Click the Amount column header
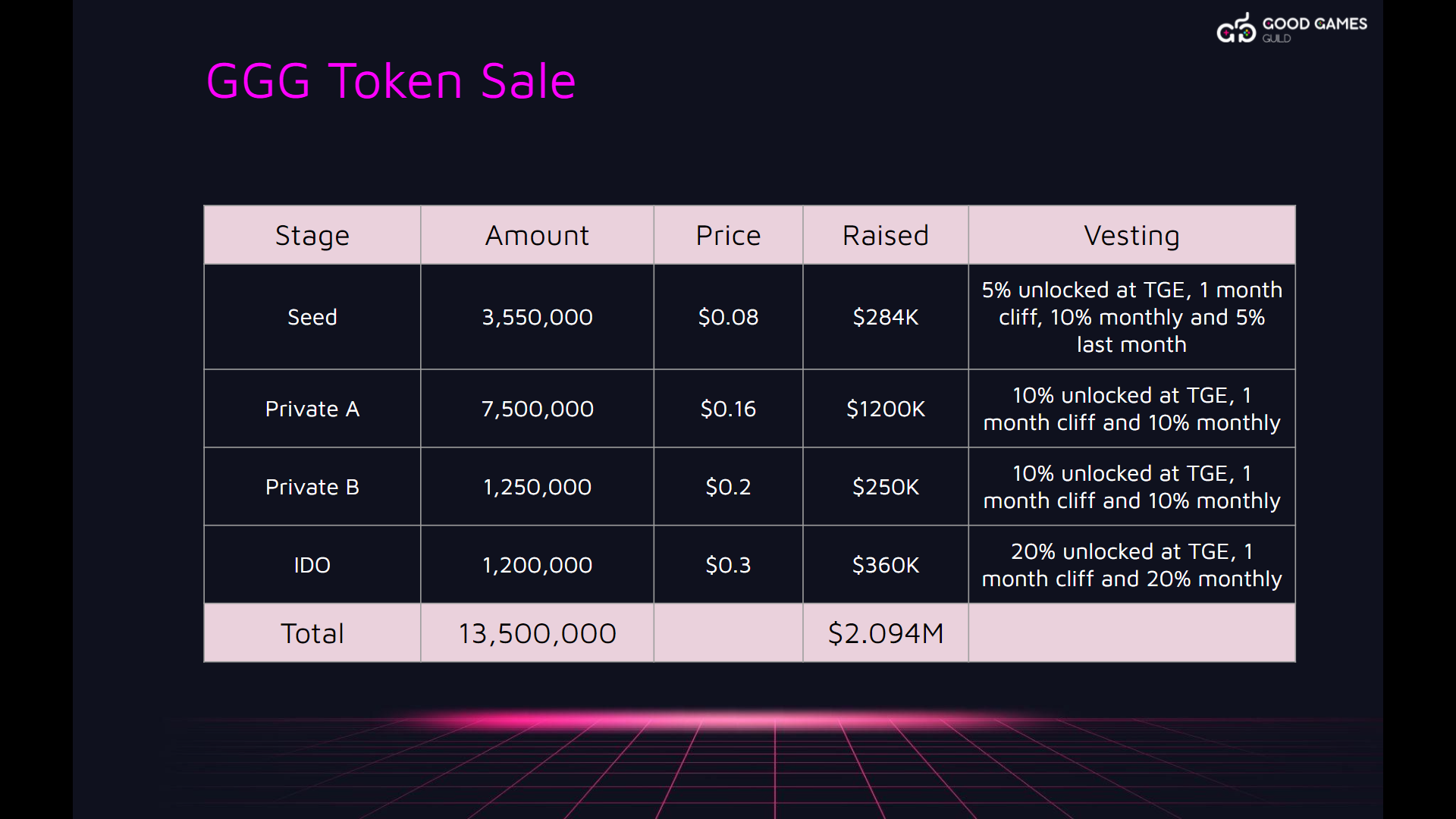 [x=537, y=235]
